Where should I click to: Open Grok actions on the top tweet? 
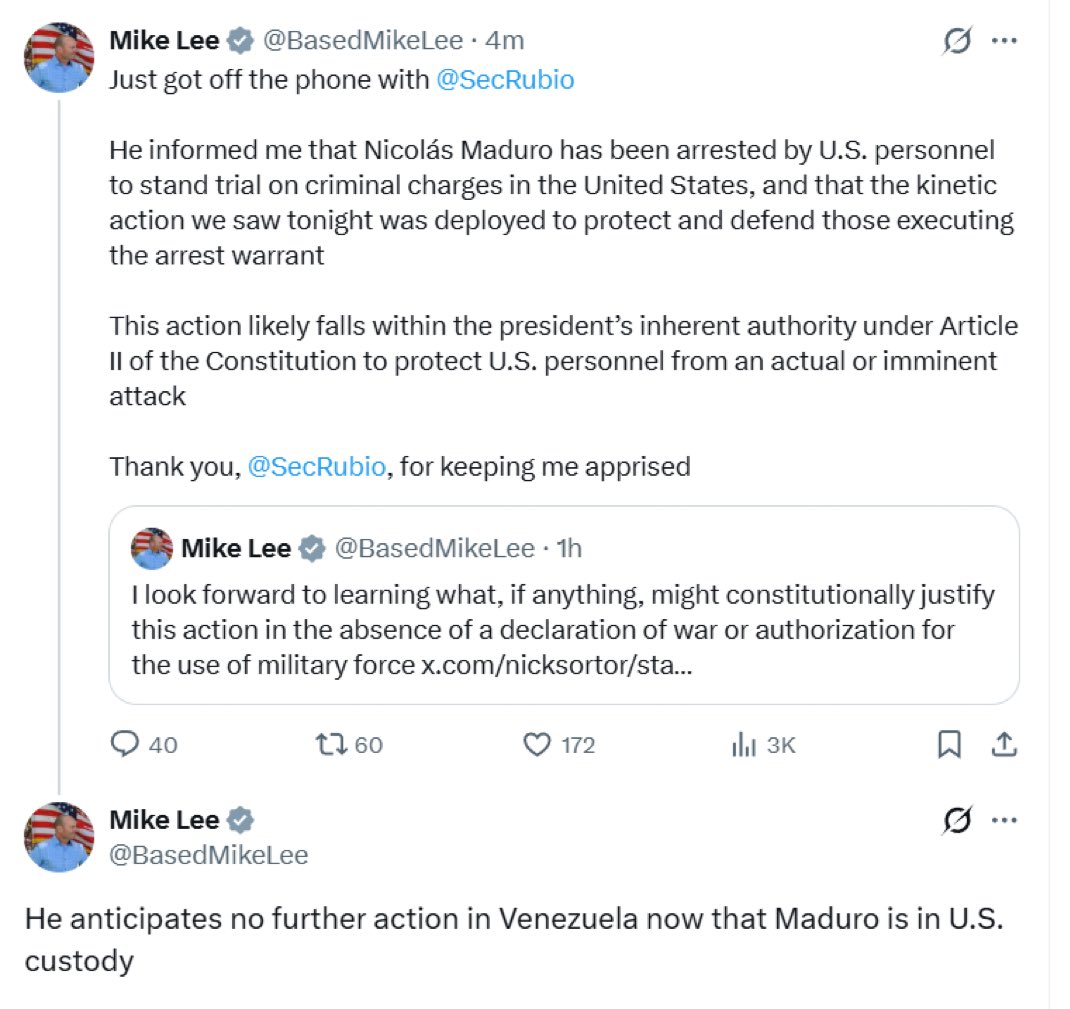[x=957, y=39]
